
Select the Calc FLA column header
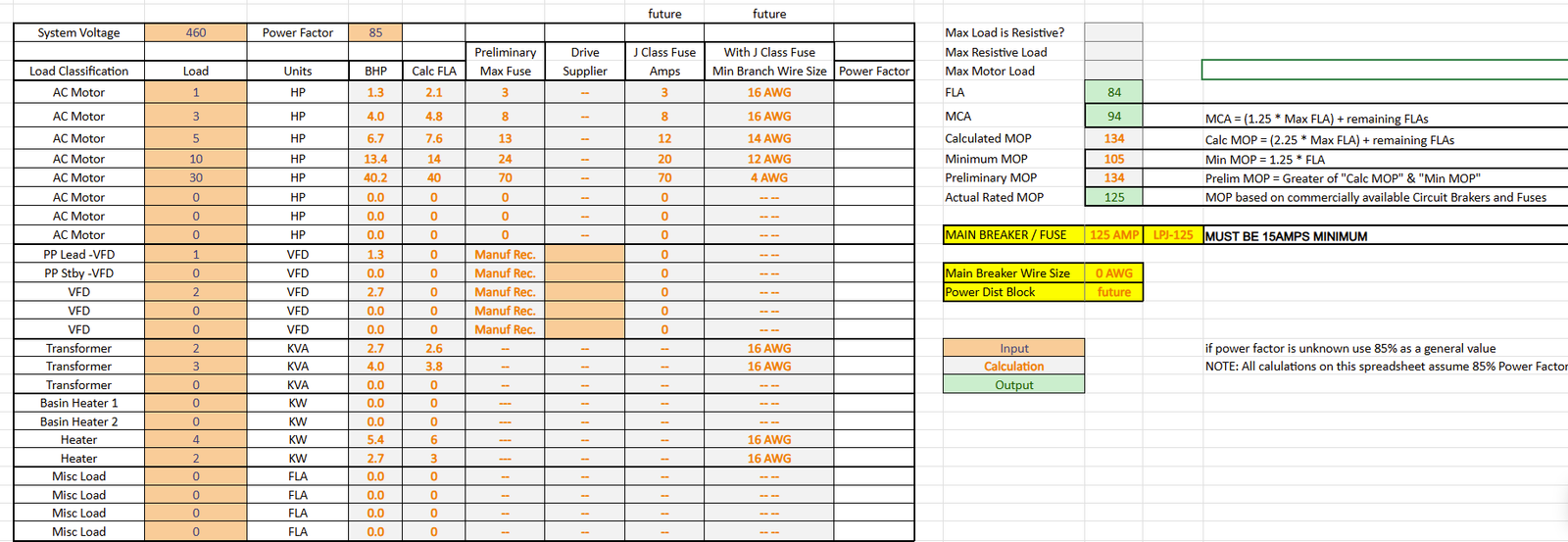click(434, 71)
